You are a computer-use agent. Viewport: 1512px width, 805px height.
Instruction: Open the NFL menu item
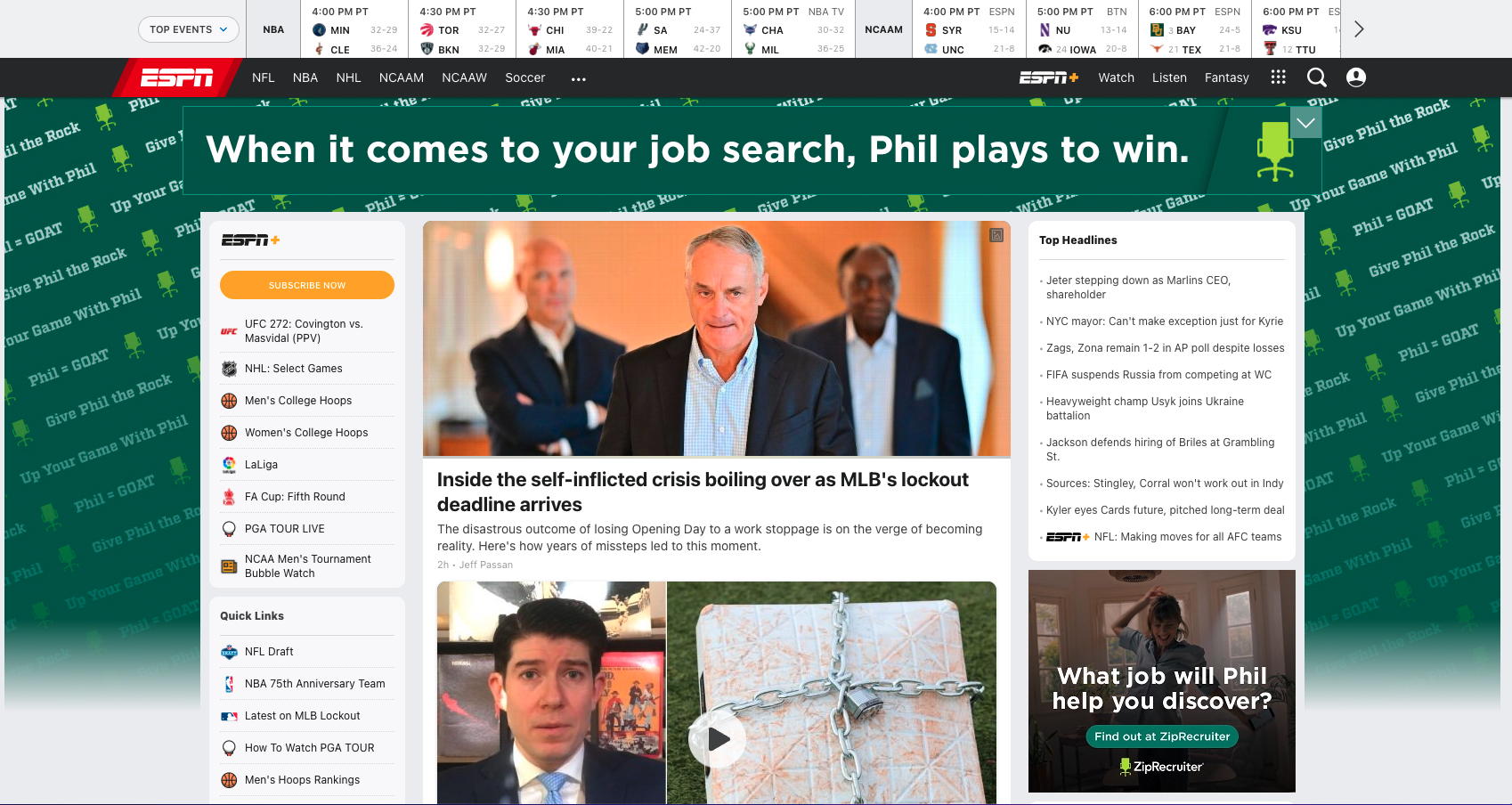[264, 77]
